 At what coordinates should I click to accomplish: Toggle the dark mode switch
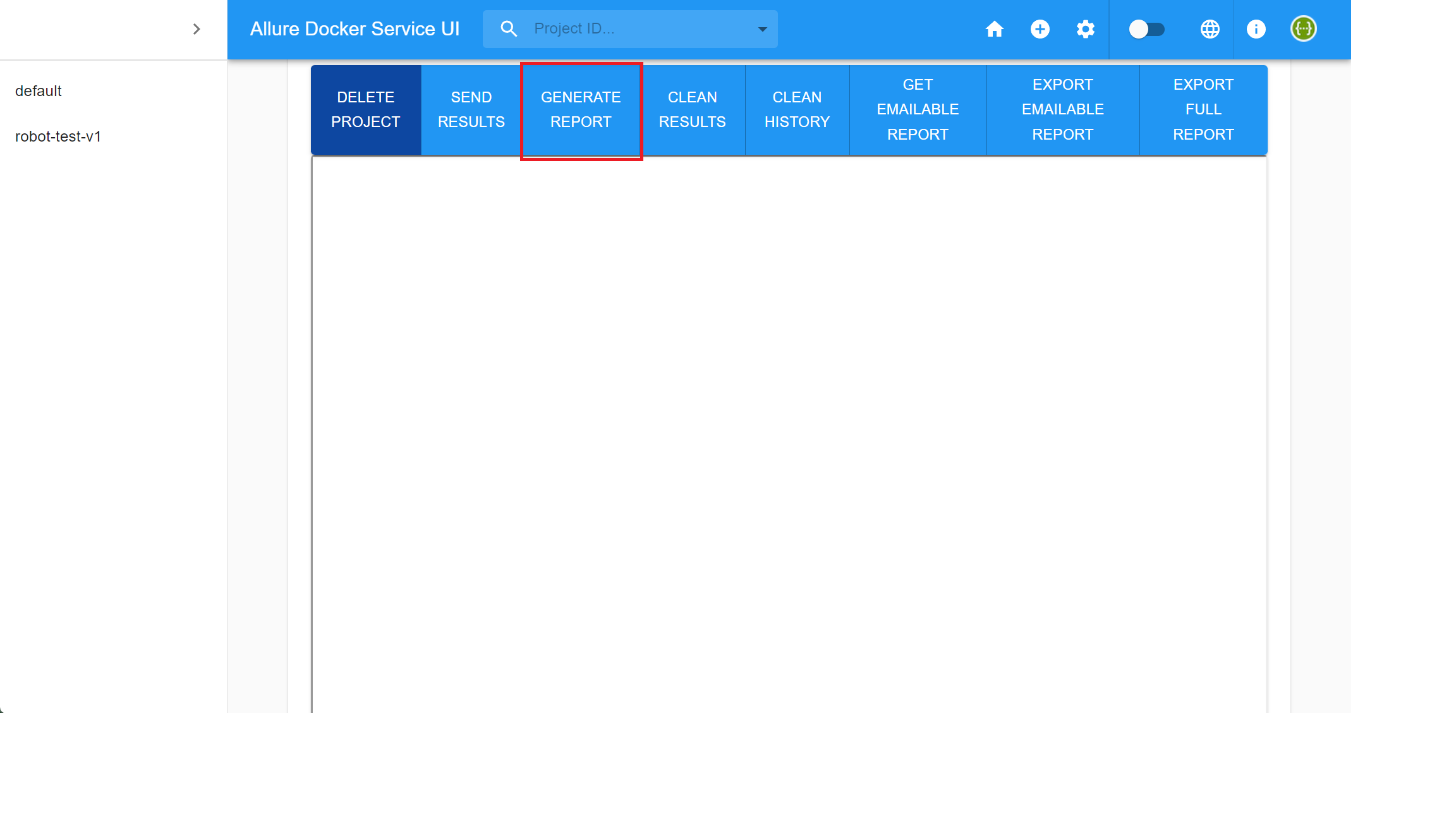pyautogui.click(x=1146, y=29)
